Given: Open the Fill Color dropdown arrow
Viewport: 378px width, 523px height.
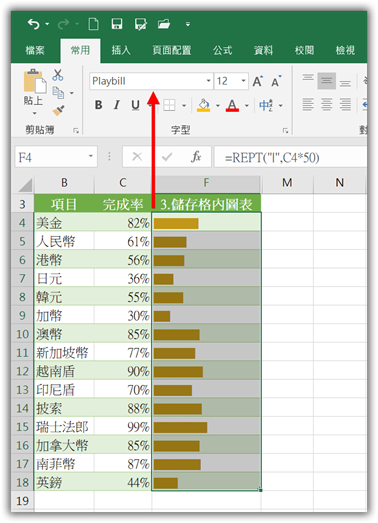Looking at the screenshot, I should (x=218, y=106).
